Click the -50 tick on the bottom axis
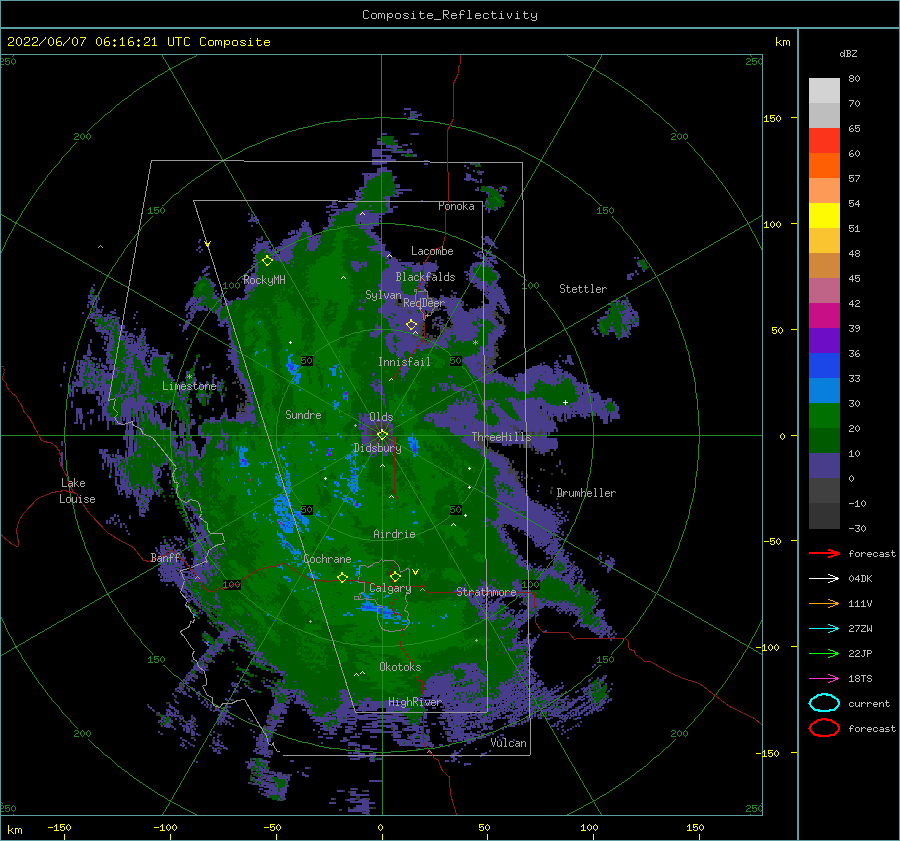900x841 pixels. [272, 827]
